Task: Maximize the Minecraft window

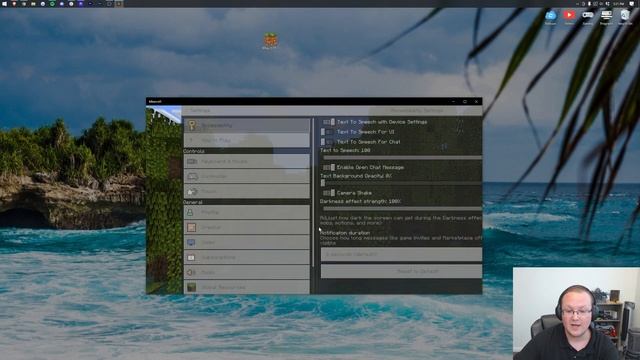Action: tap(465, 101)
